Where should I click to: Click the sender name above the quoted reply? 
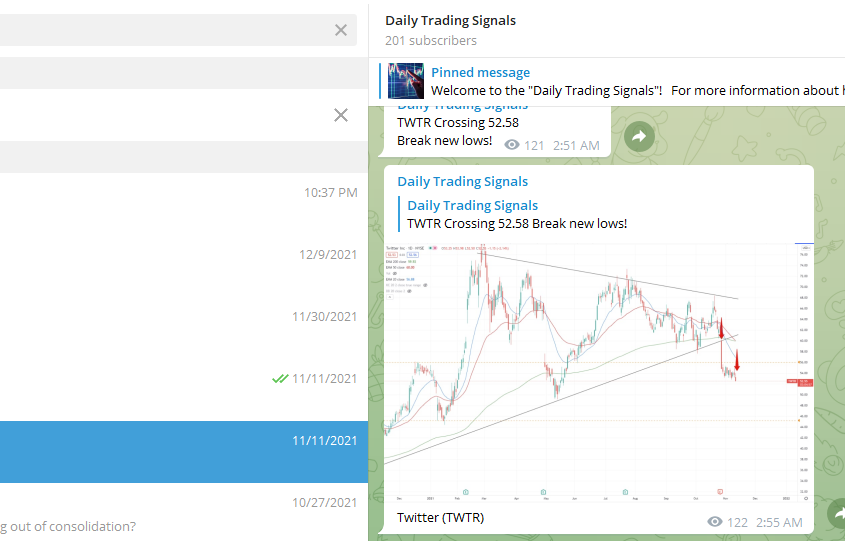463,181
